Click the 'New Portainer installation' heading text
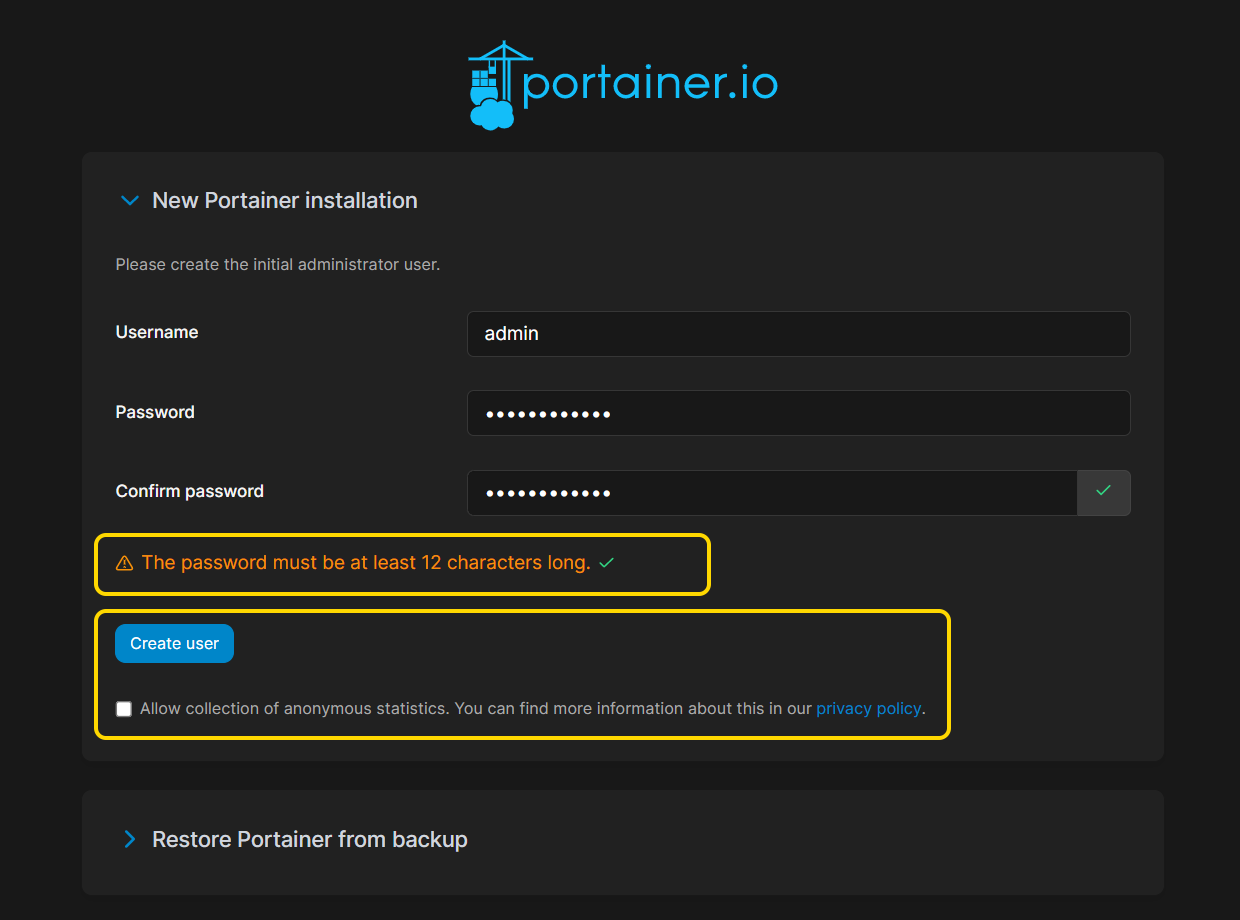The image size is (1240, 920). 285,201
